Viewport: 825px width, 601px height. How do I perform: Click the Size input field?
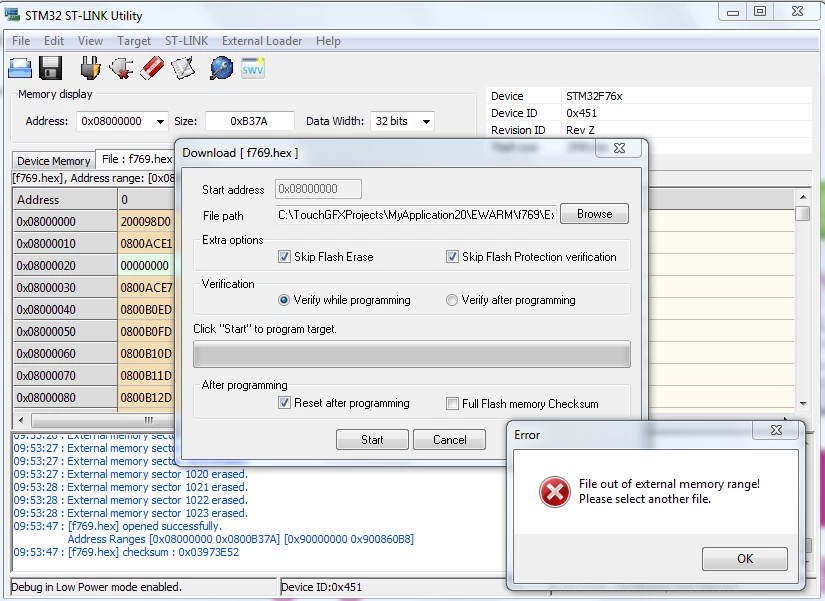(x=249, y=122)
